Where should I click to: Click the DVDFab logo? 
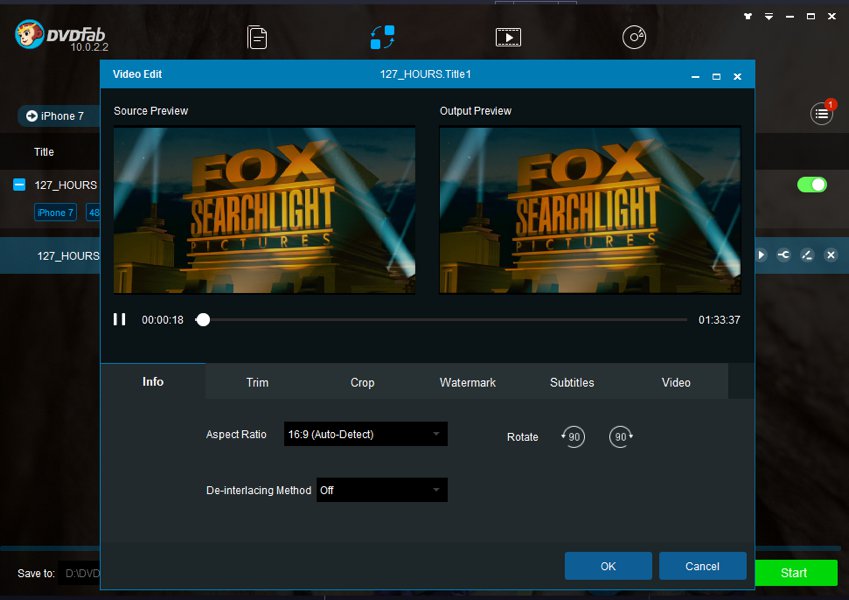click(61, 36)
